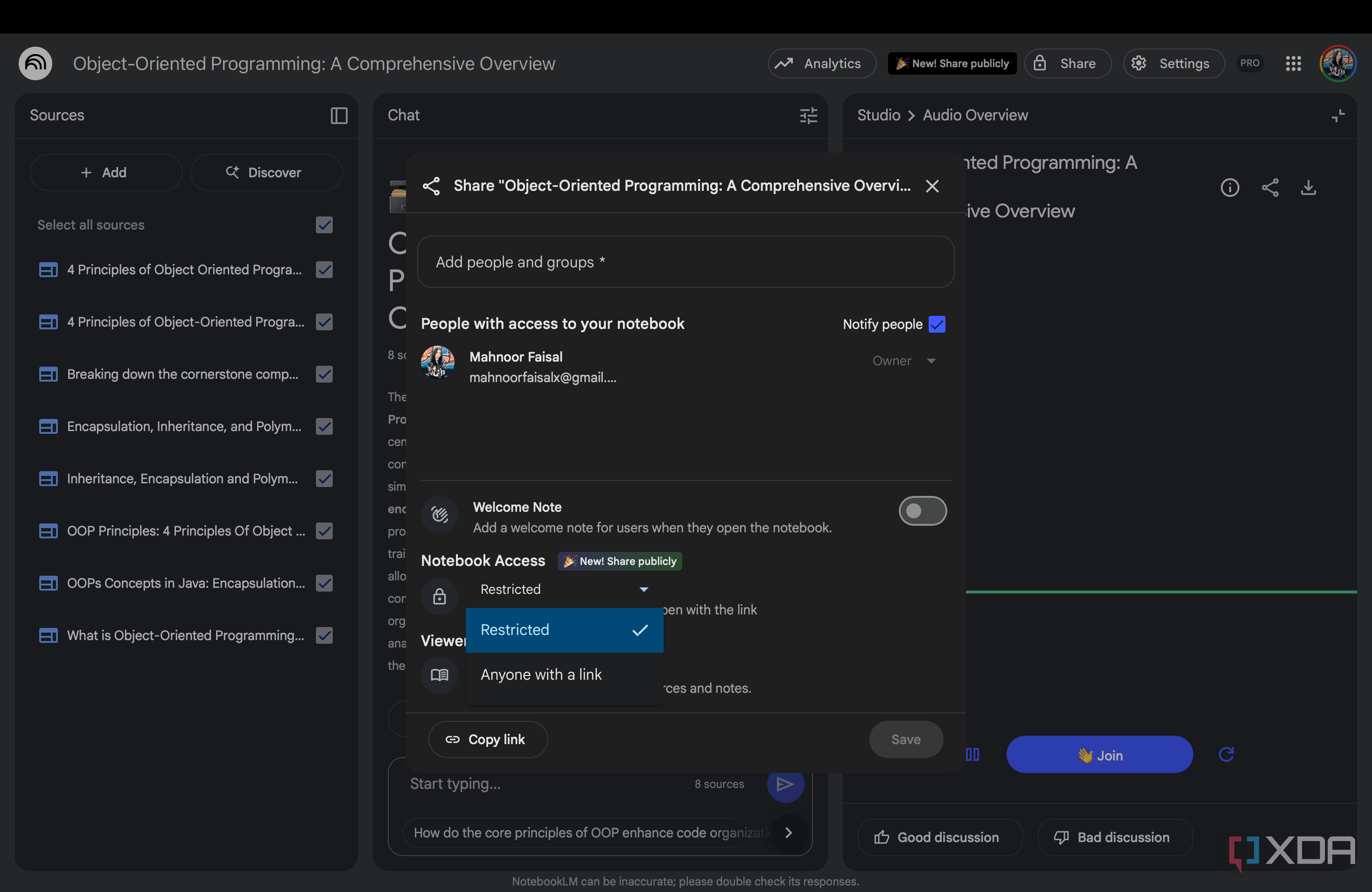Screen dimensions: 1372x892
Task: Click the Welcome Note hand icon
Action: 439,514
